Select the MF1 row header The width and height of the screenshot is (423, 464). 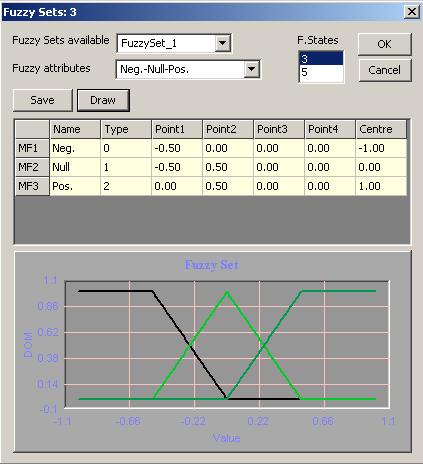coord(32,148)
